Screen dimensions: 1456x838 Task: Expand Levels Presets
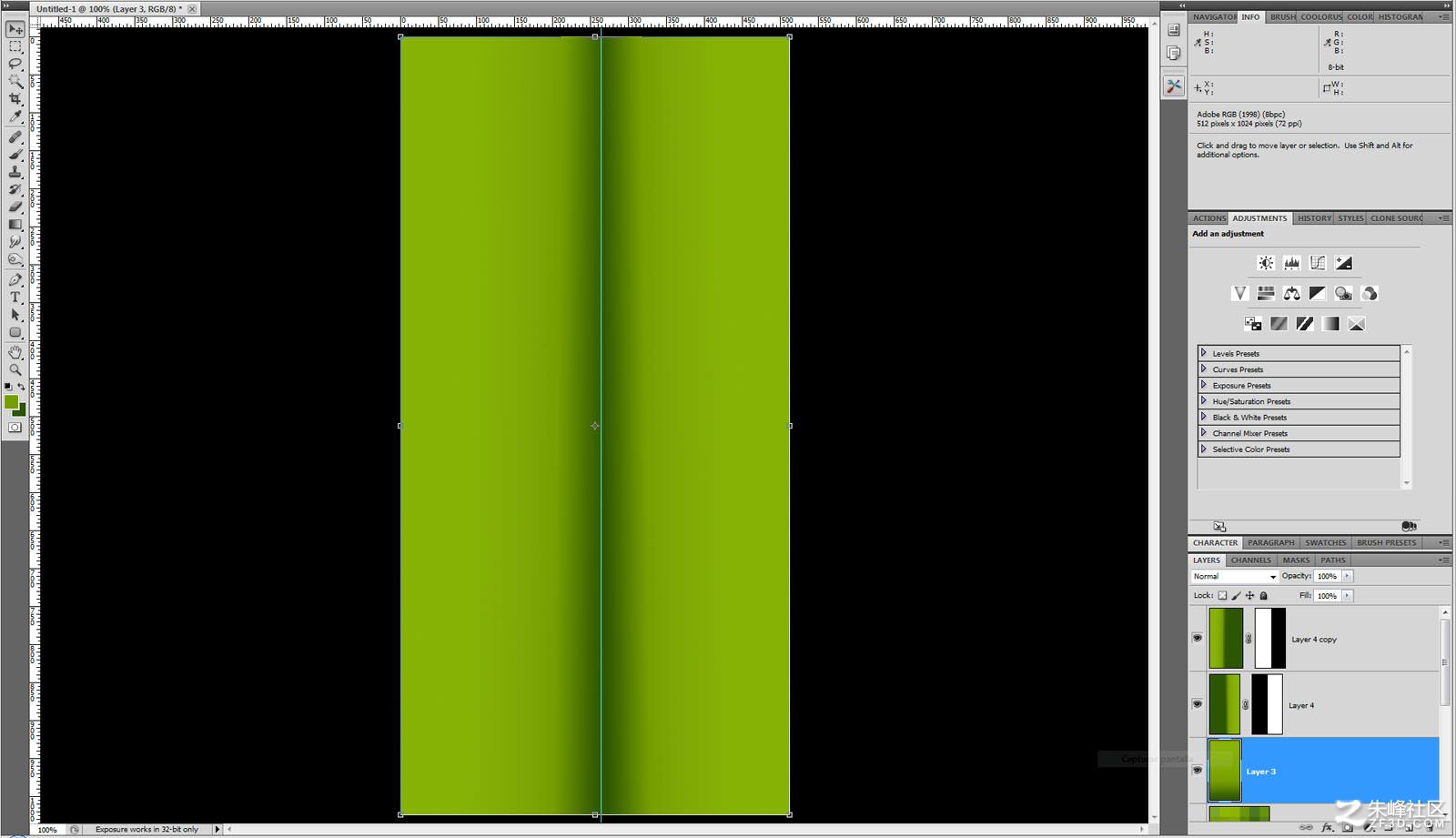(x=1203, y=353)
